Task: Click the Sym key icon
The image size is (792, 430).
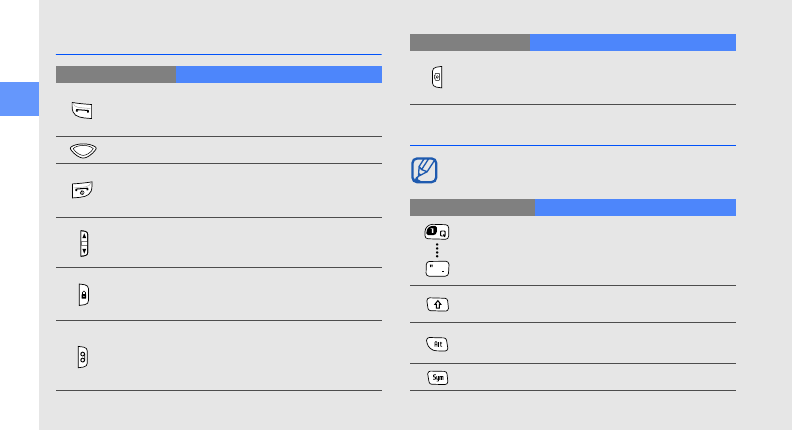Action: (437, 378)
